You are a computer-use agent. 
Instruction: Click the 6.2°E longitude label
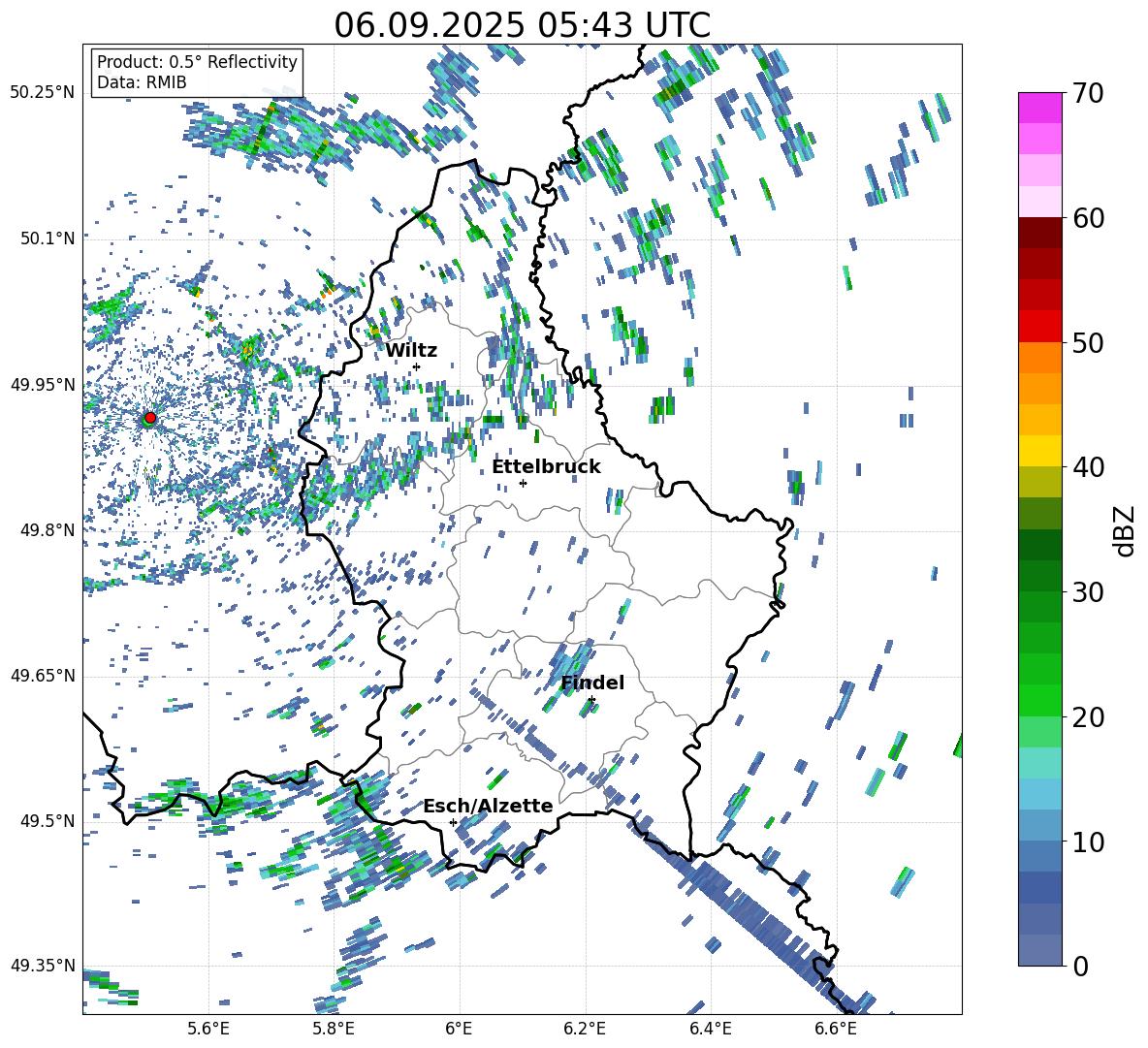coord(585,1029)
